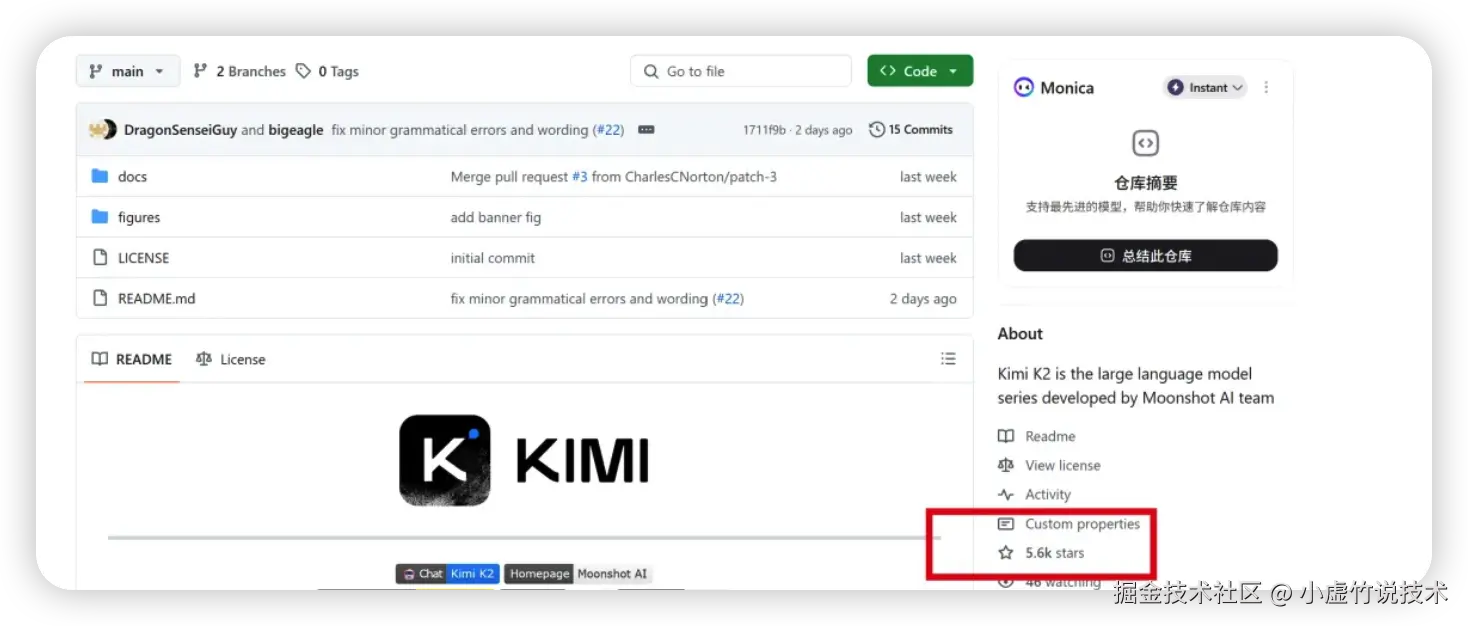Click '2 days ago' in README.md row
Viewport: 1468px width, 626px height.
click(x=923, y=299)
